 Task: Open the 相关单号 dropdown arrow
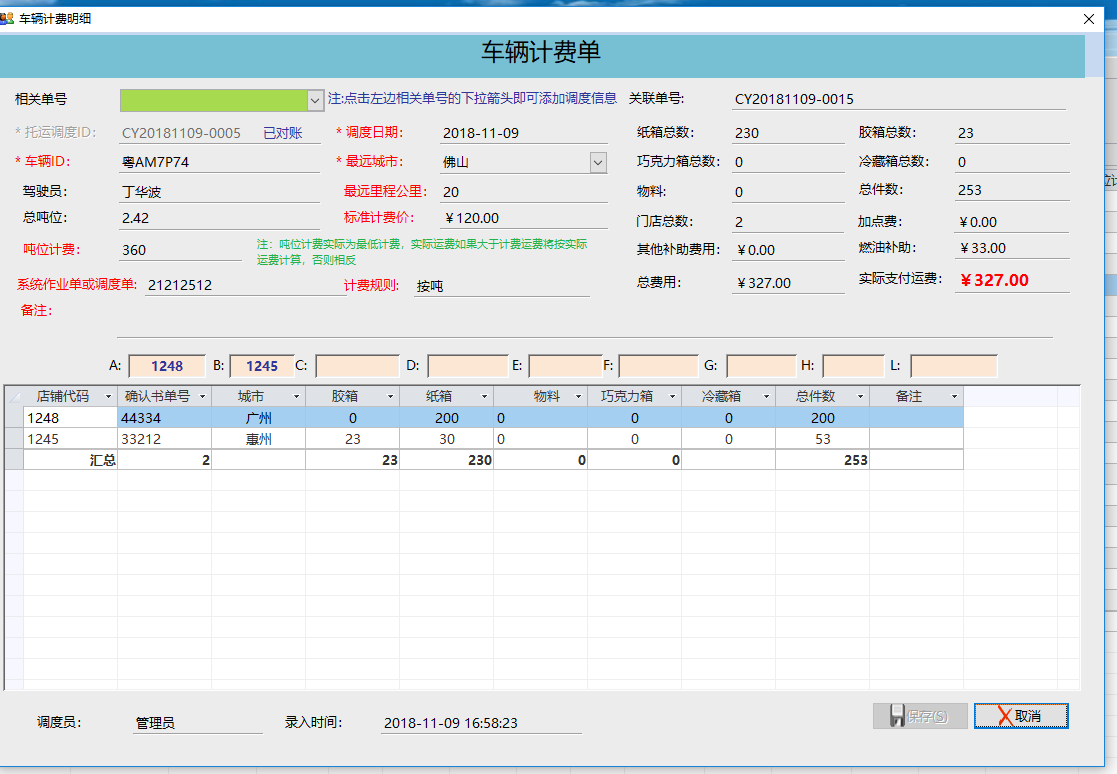[x=315, y=100]
